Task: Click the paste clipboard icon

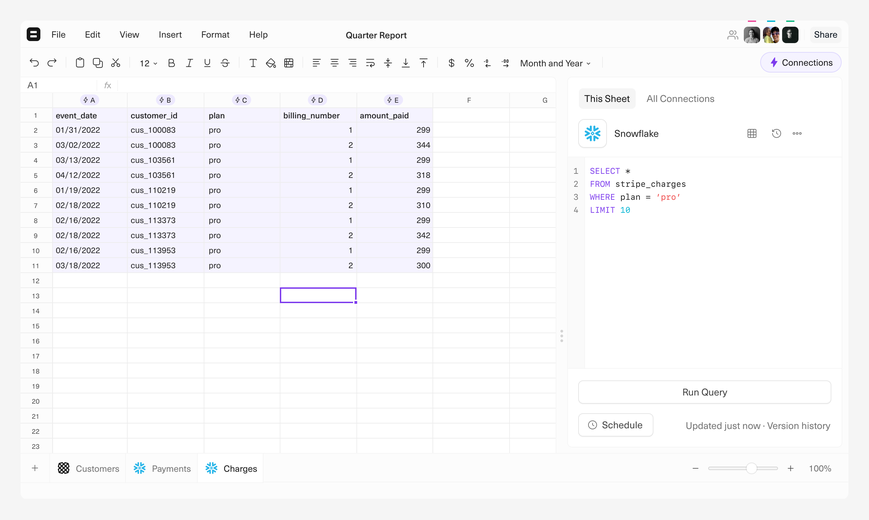Action: pyautogui.click(x=80, y=63)
